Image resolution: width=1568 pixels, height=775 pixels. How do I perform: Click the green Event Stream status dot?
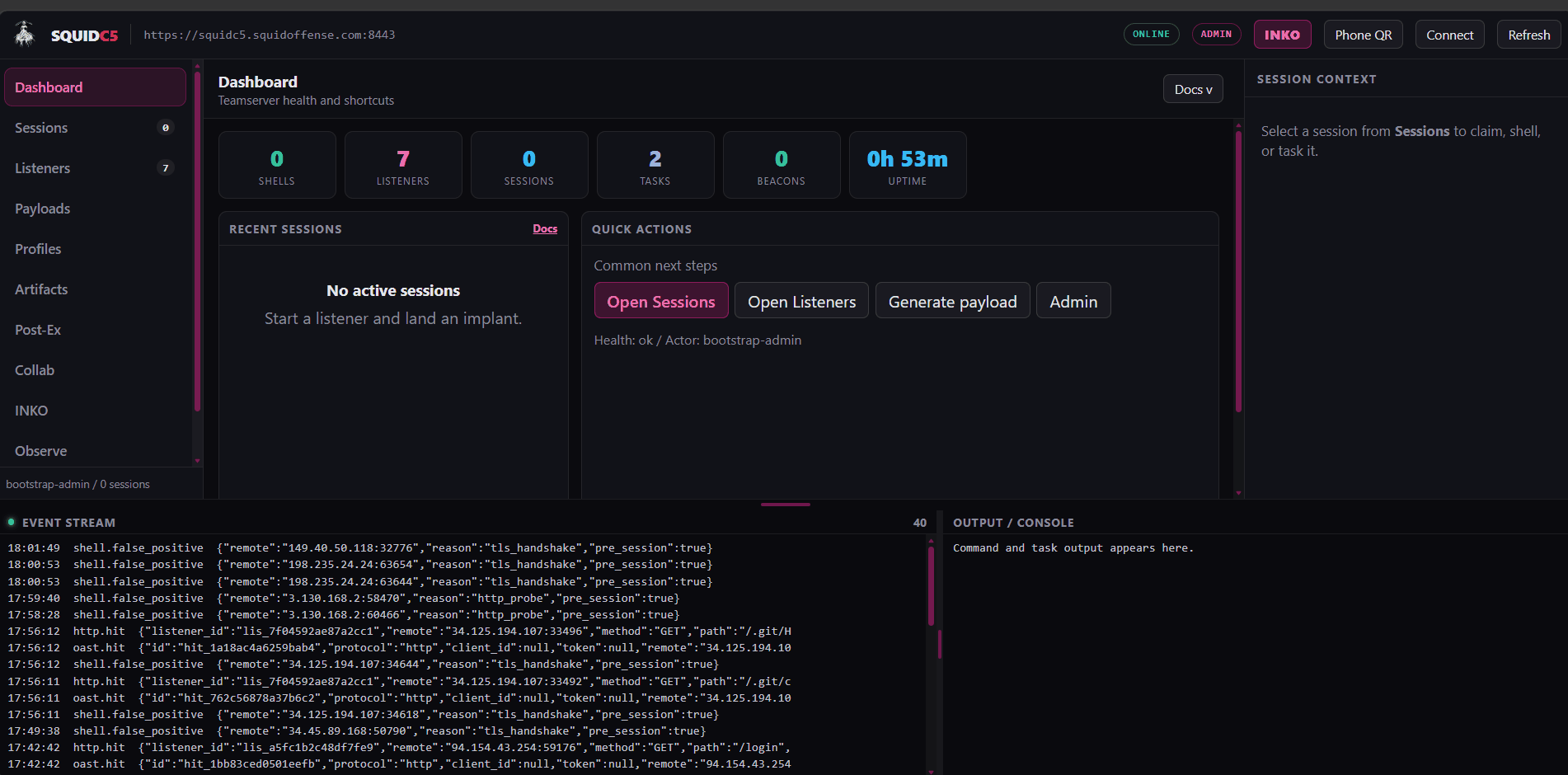(x=12, y=522)
